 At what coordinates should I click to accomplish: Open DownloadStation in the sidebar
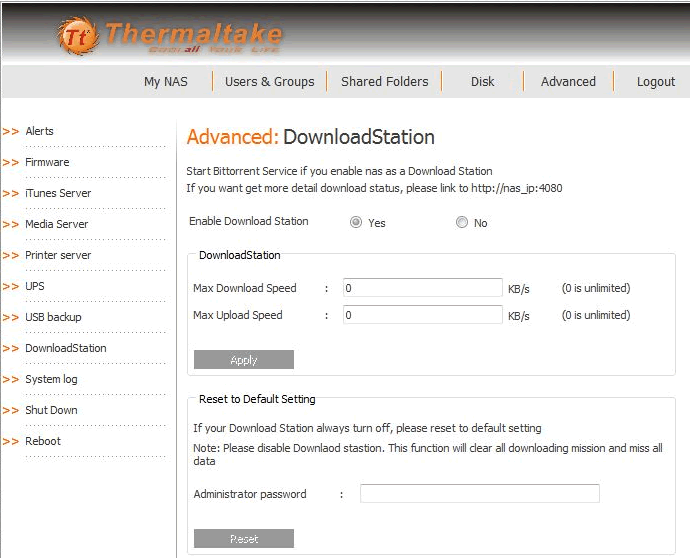click(66, 349)
